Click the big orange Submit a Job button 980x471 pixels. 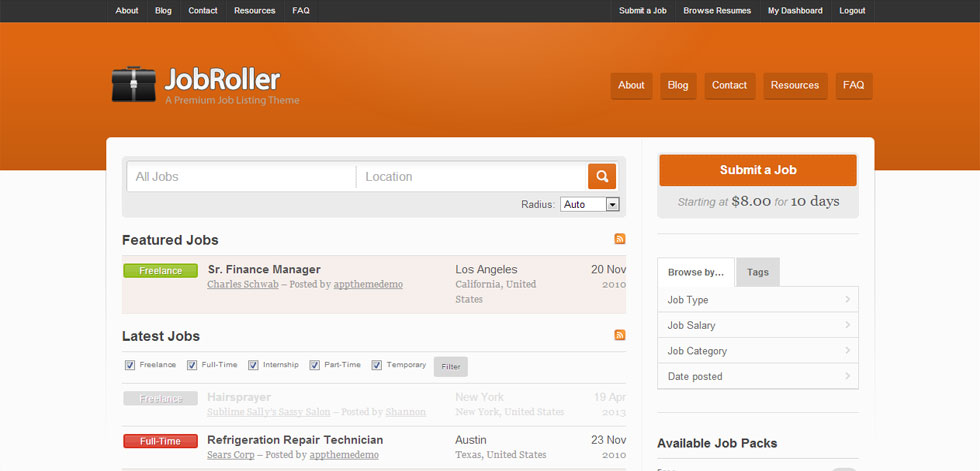pyautogui.click(x=758, y=170)
